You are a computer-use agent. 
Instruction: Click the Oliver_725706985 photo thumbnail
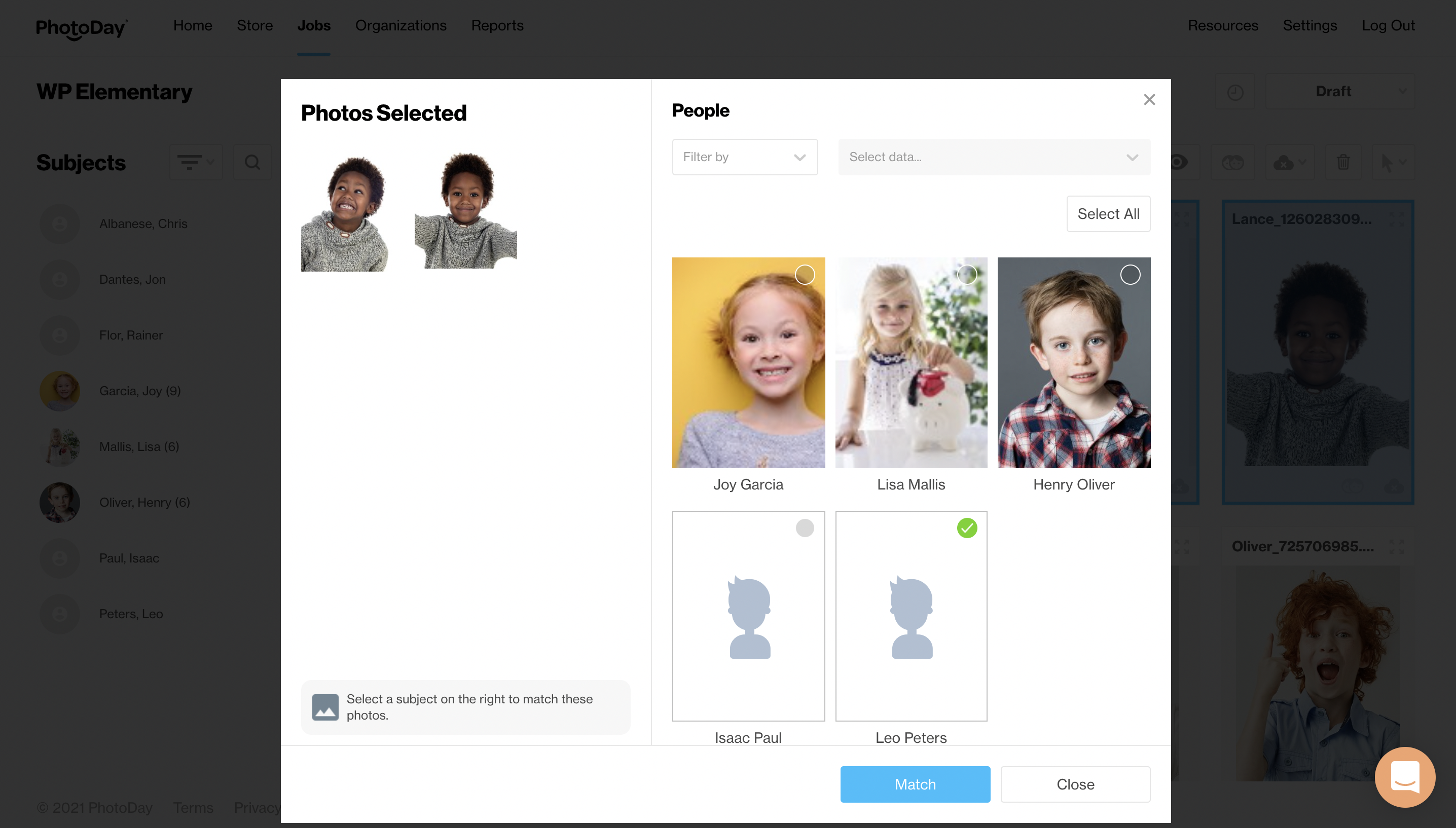point(1318,673)
